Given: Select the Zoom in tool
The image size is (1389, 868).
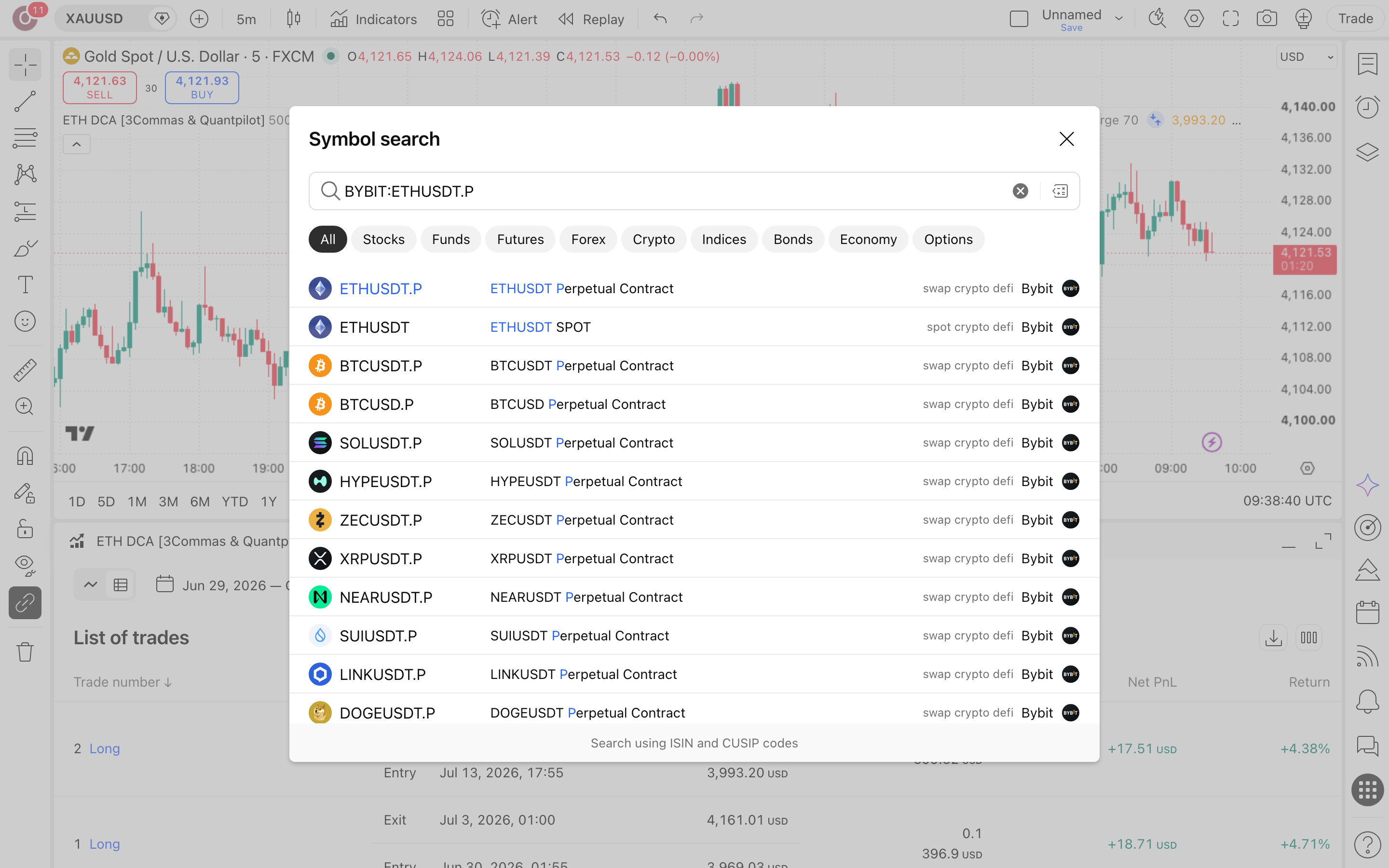Looking at the screenshot, I should 25,407.
